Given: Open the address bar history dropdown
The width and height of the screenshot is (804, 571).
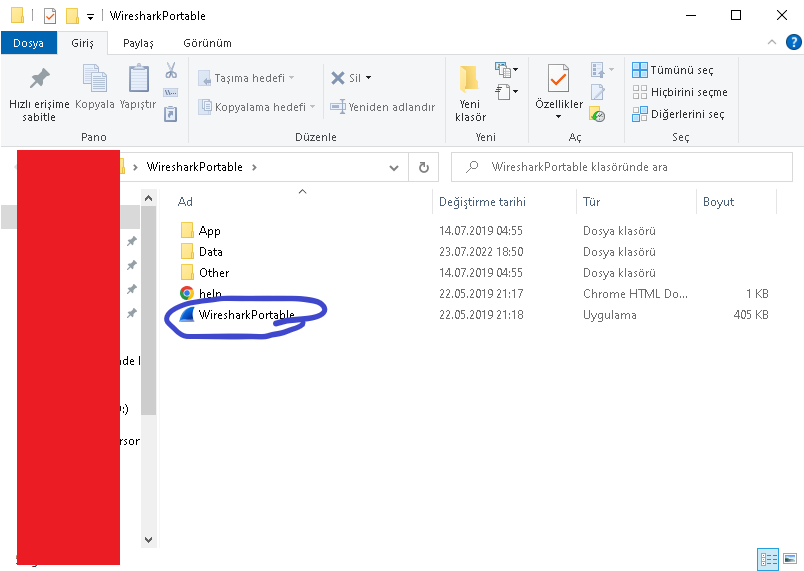Looking at the screenshot, I should click(394, 168).
